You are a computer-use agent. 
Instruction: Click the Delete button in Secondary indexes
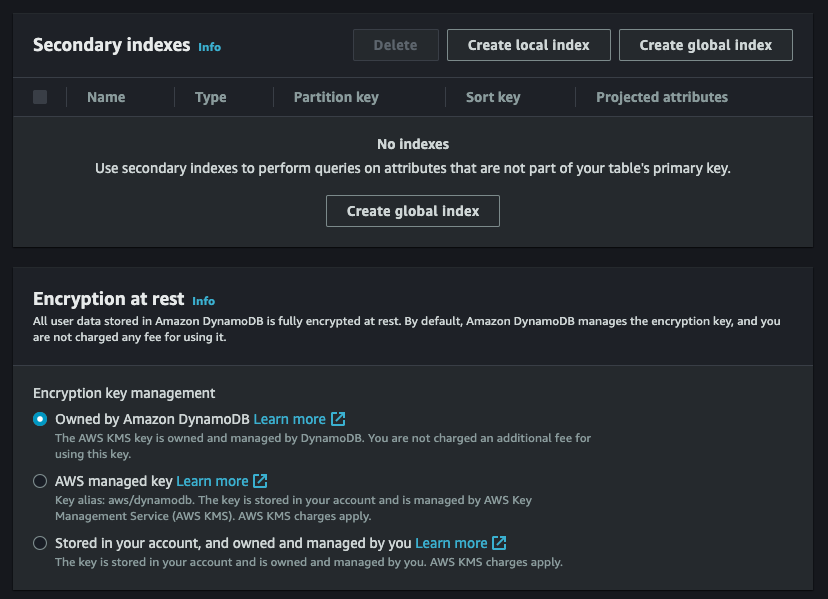[x=396, y=45]
